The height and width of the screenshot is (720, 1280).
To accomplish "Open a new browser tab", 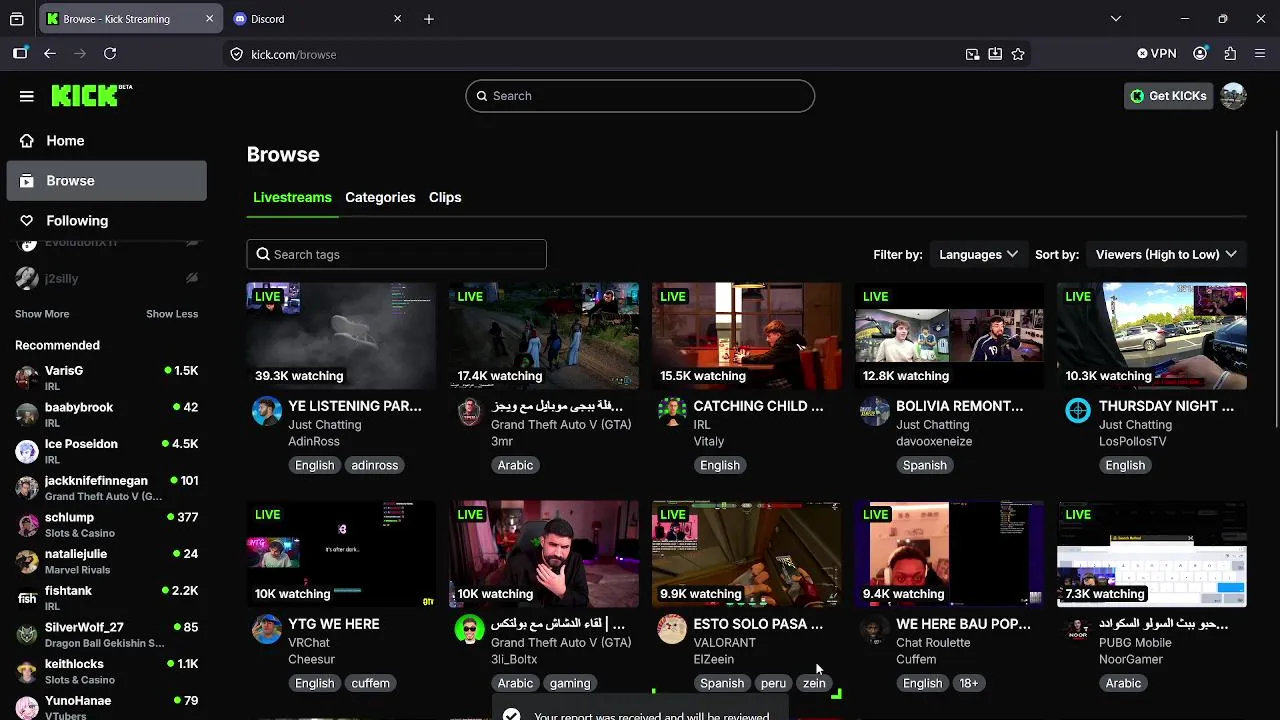I will 429,19.
